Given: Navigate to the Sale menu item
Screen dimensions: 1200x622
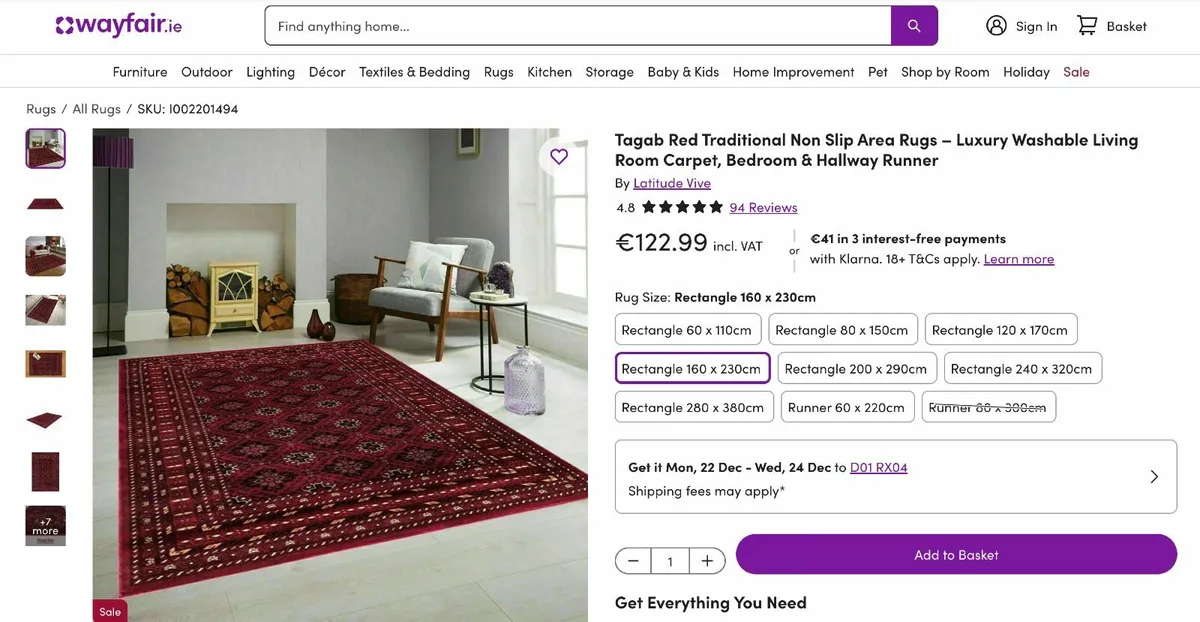Looking at the screenshot, I should click(x=1076, y=72).
